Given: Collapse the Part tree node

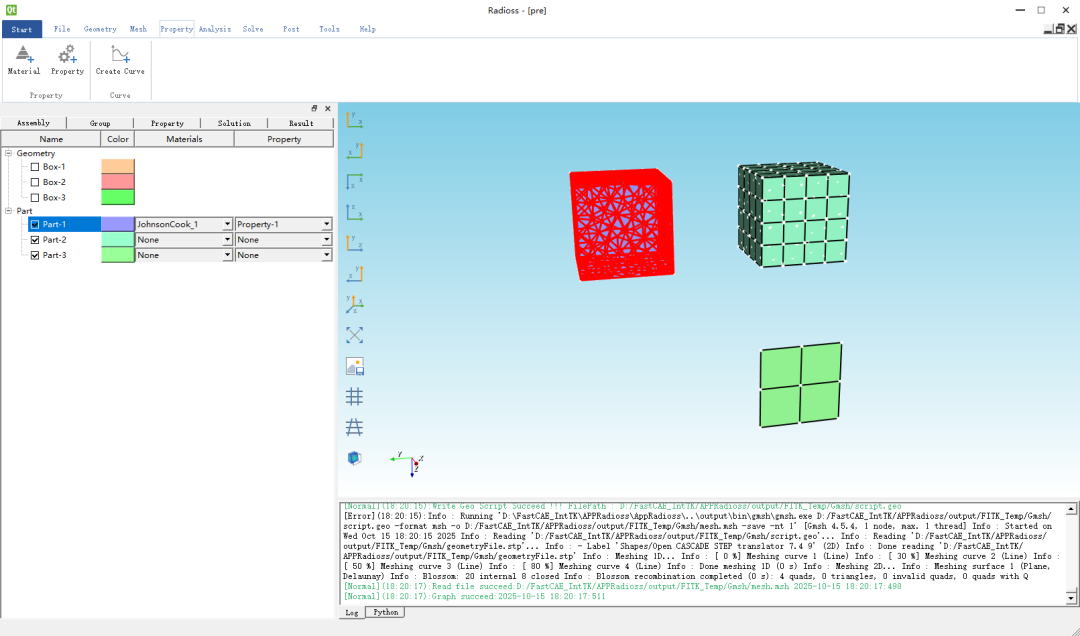Looking at the screenshot, I should (9, 211).
